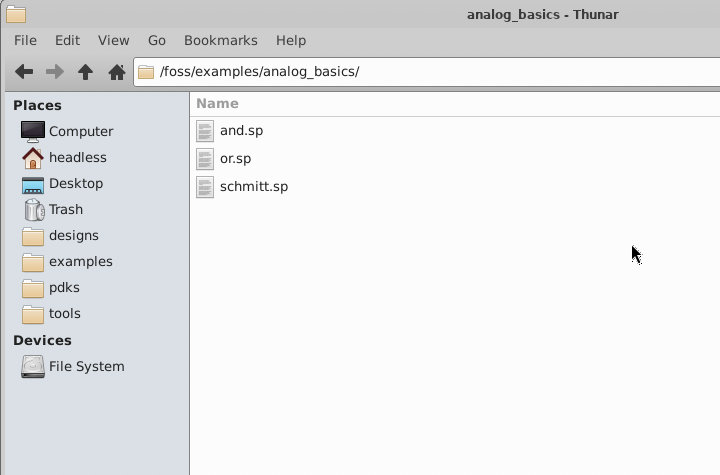Open the pdks bookmark folder
Image resolution: width=720 pixels, height=475 pixels.
[64, 288]
